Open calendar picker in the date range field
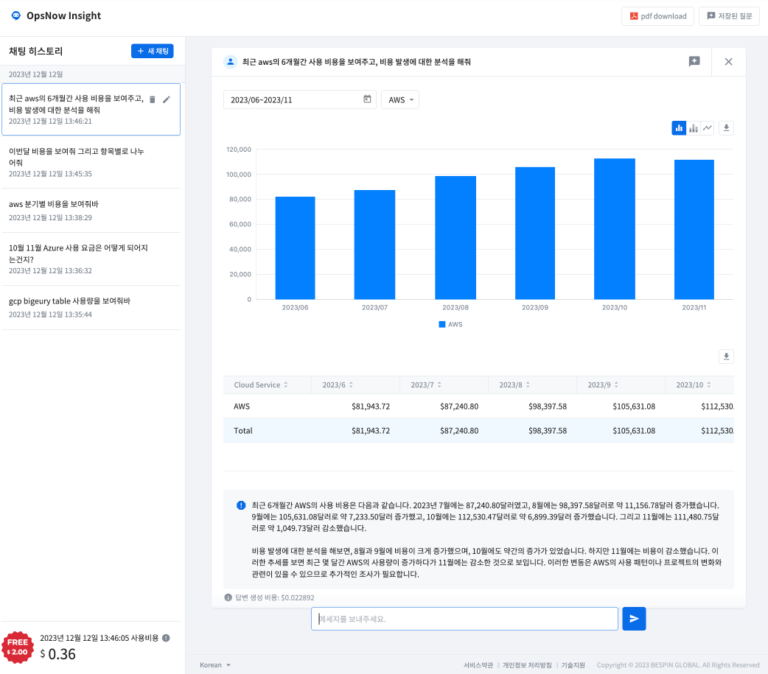Viewport: 768px width, 674px height. coord(367,100)
